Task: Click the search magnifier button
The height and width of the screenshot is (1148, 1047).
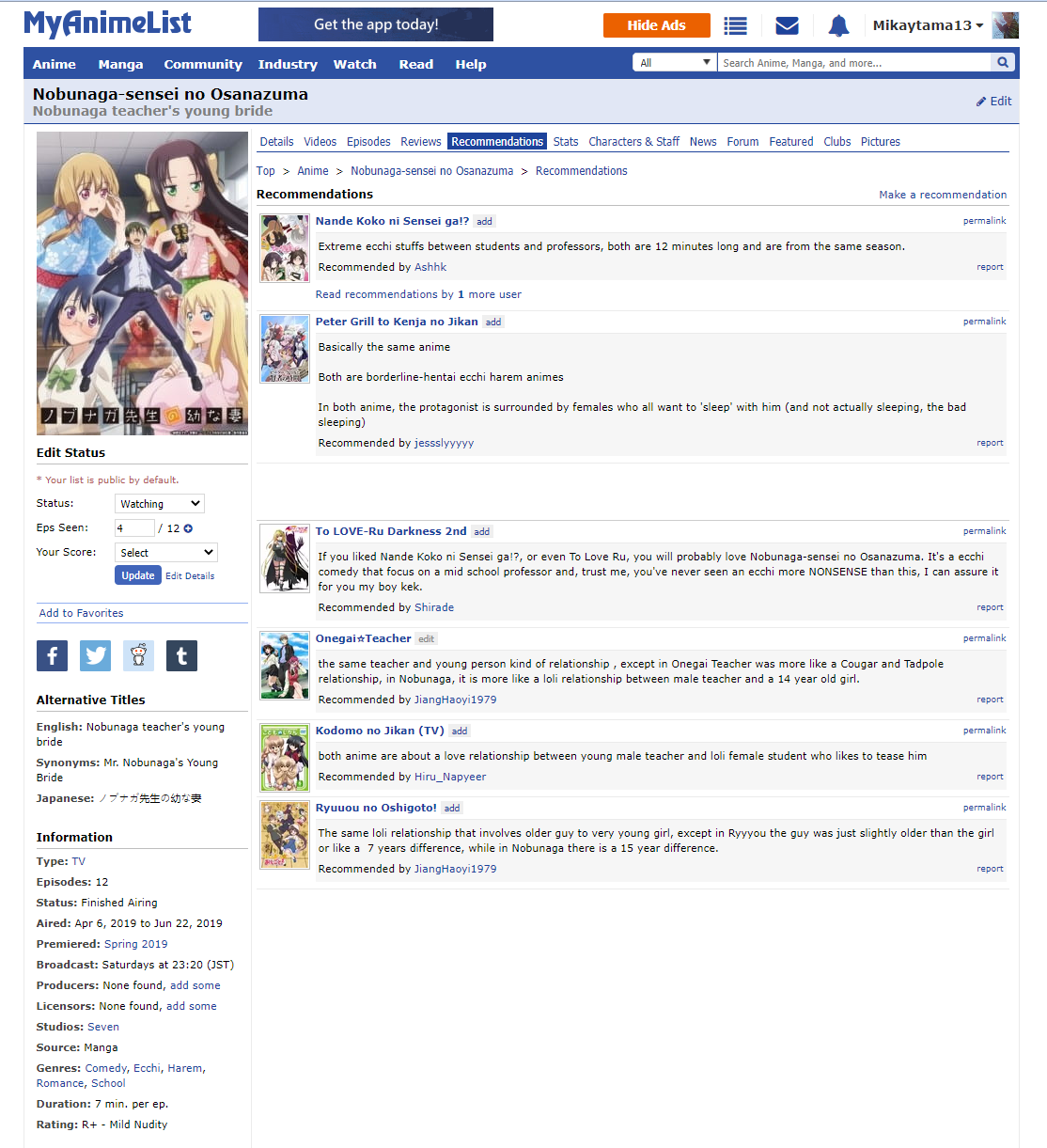Action: pos(1003,62)
